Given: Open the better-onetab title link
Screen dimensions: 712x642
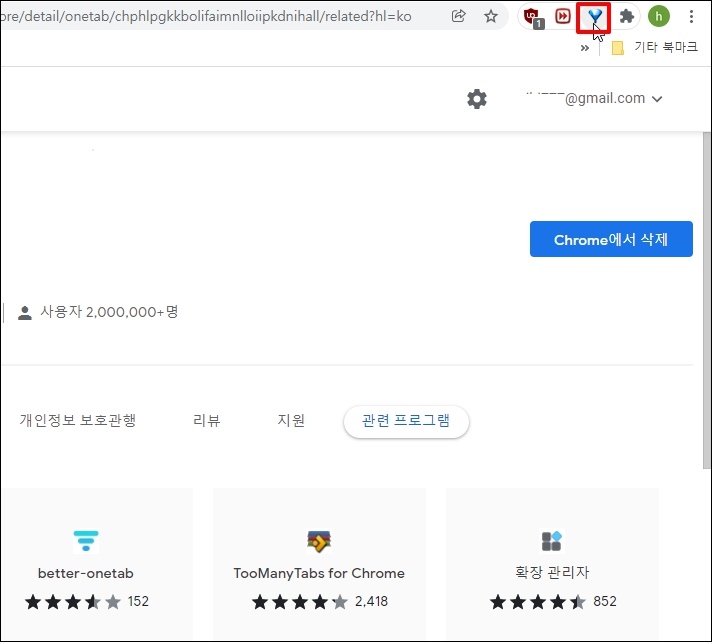Looking at the screenshot, I should click(86, 573).
